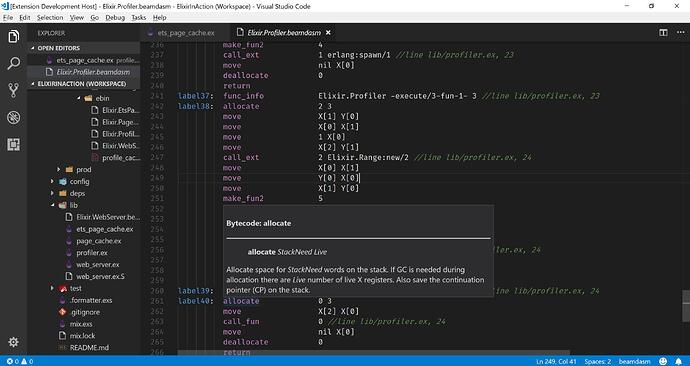Open the Tasks menu

tap(139, 18)
